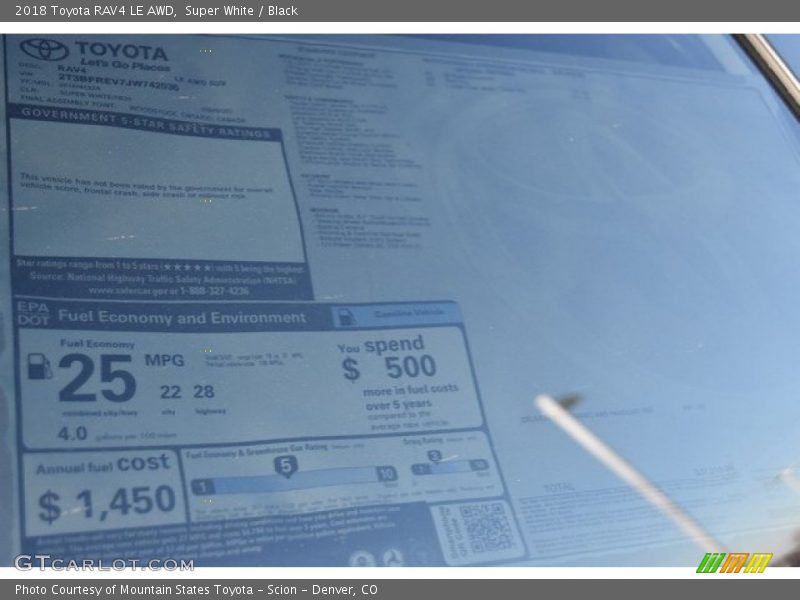
Task: Click the greenhouse gas rating 5 marker
Action: [x=286, y=466]
